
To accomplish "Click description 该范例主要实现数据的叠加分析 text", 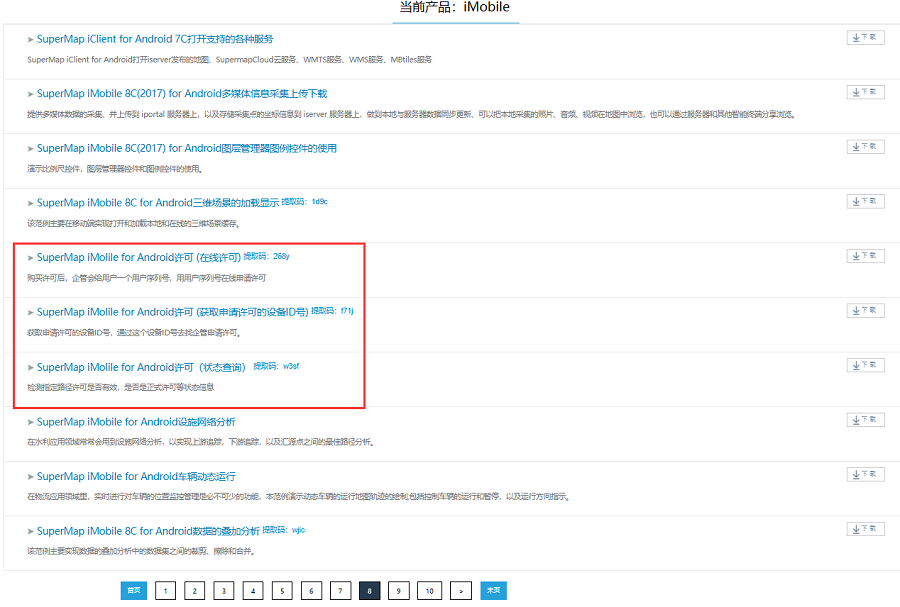I will click(x=141, y=551).
